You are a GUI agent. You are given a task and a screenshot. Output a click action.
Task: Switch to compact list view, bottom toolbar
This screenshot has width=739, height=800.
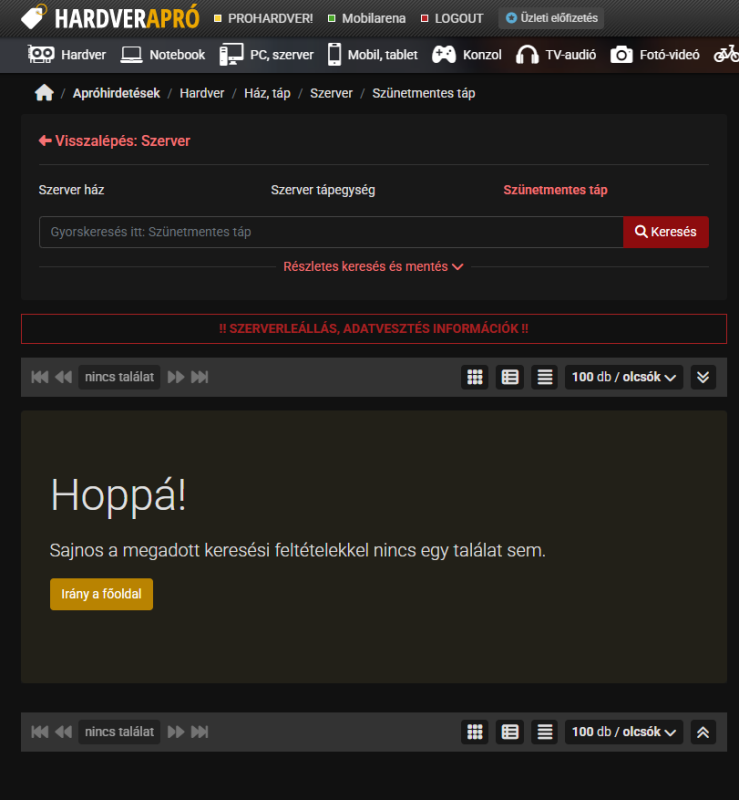[x=545, y=732]
